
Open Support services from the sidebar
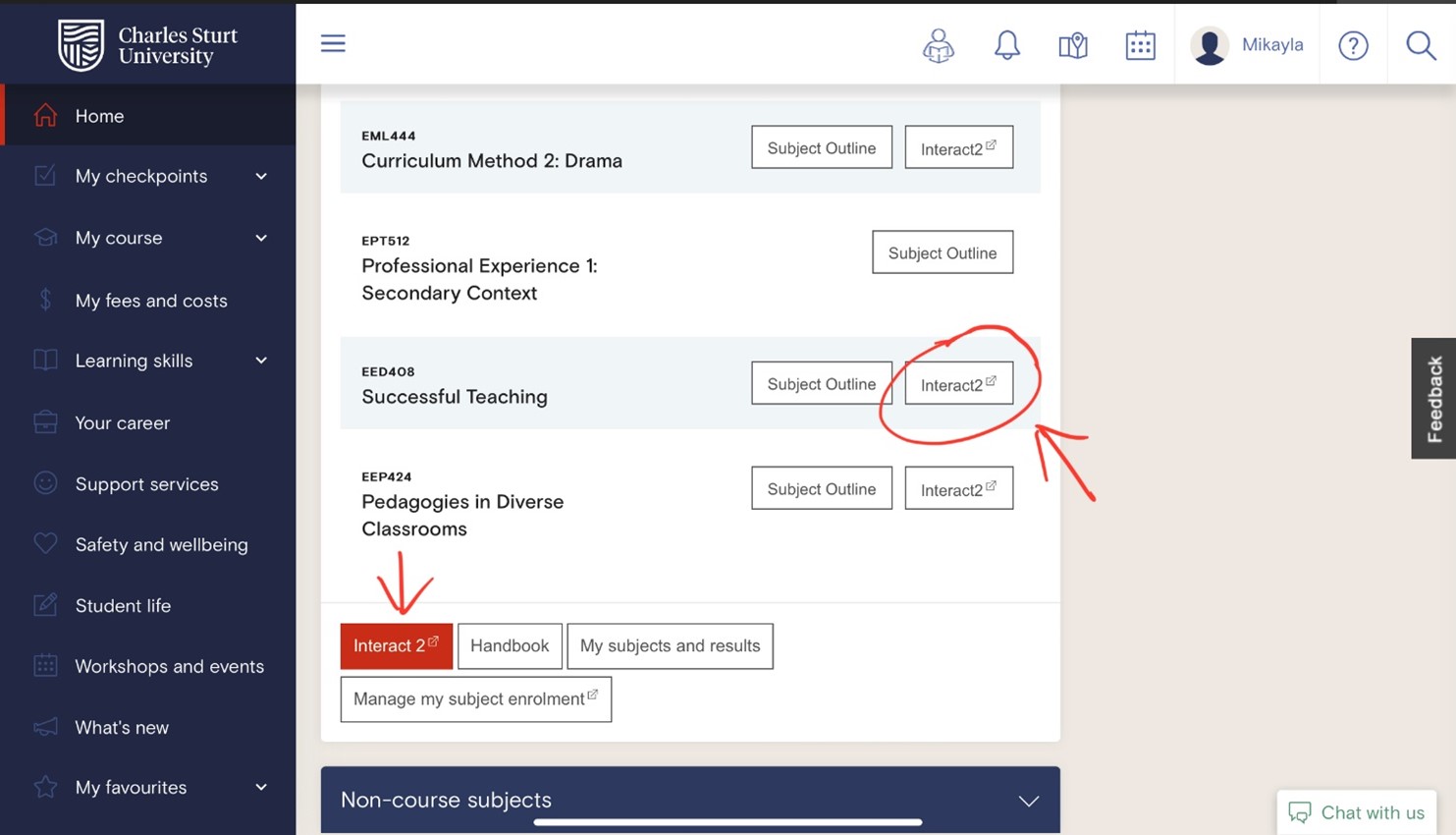(146, 484)
